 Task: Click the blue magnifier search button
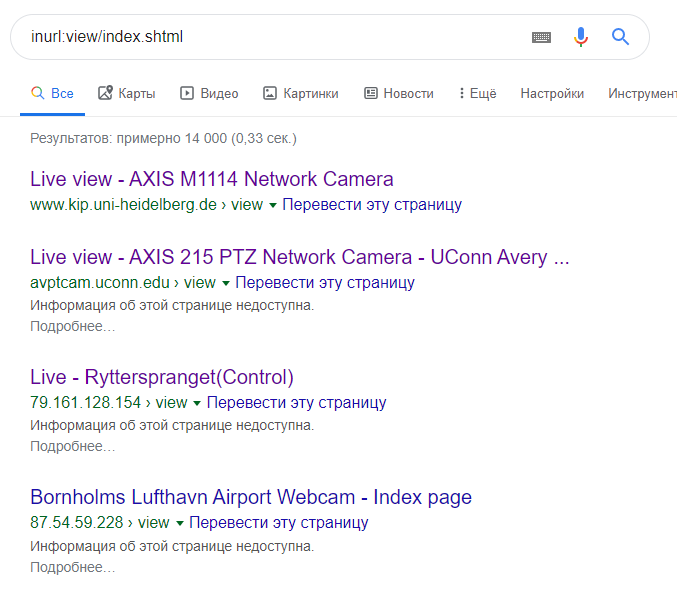(620, 37)
